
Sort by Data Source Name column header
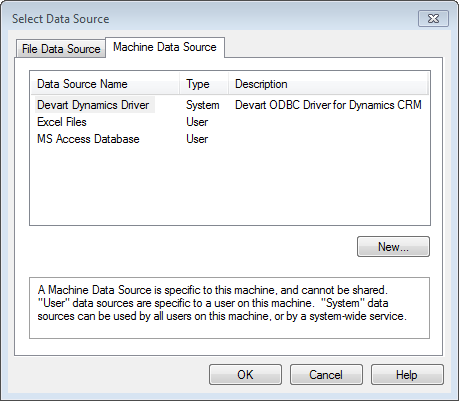(x=105, y=84)
